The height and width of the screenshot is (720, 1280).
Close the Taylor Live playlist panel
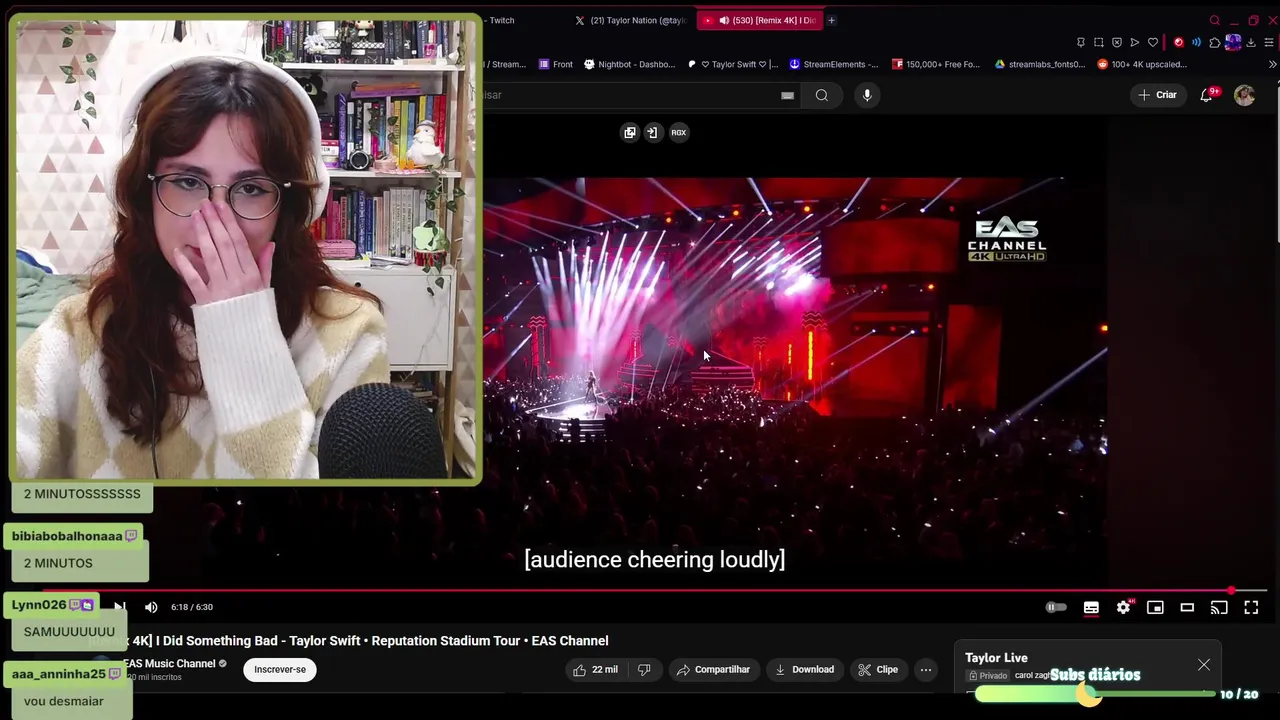coord(1204,665)
